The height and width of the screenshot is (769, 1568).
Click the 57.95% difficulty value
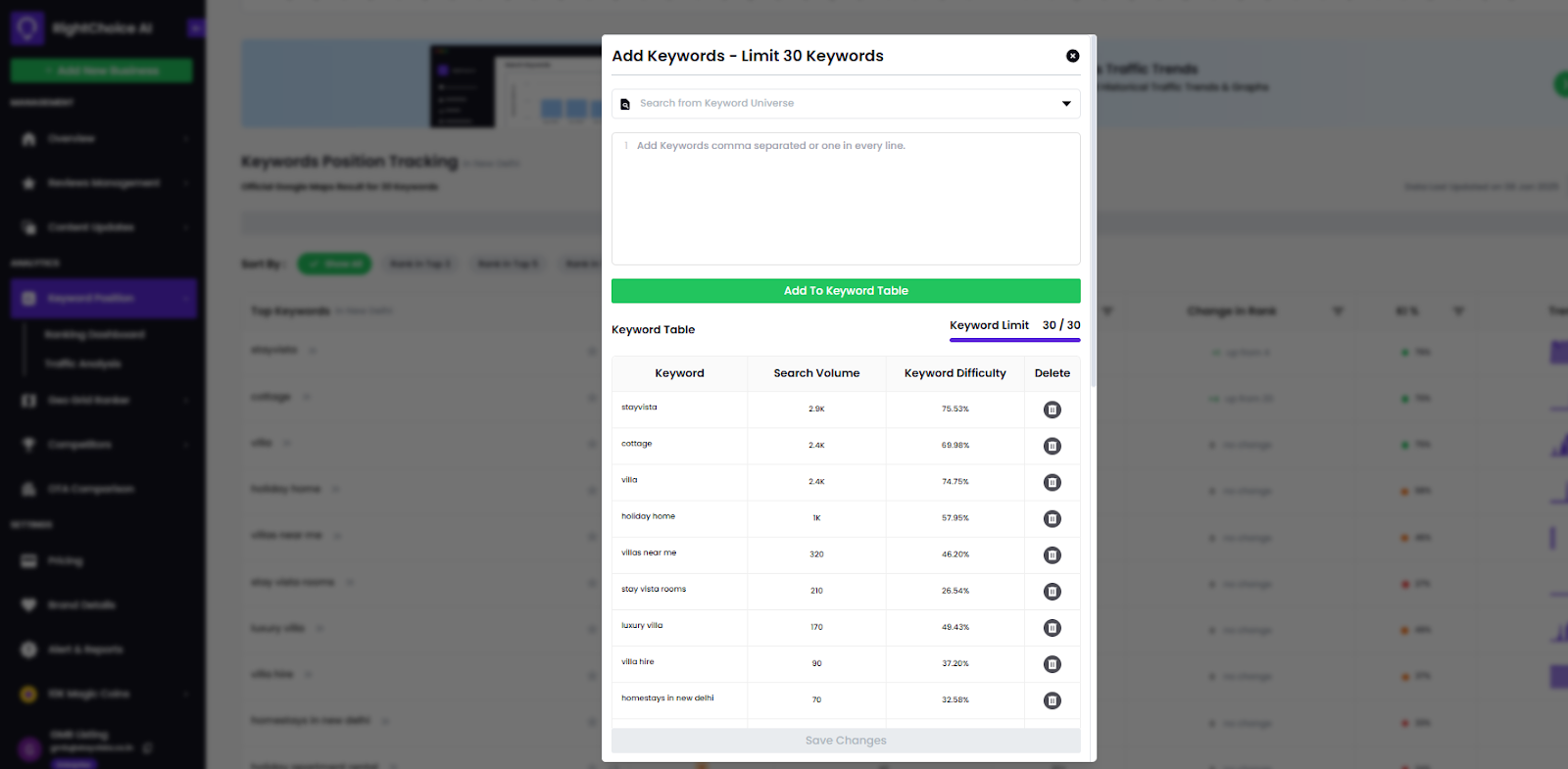pos(955,518)
